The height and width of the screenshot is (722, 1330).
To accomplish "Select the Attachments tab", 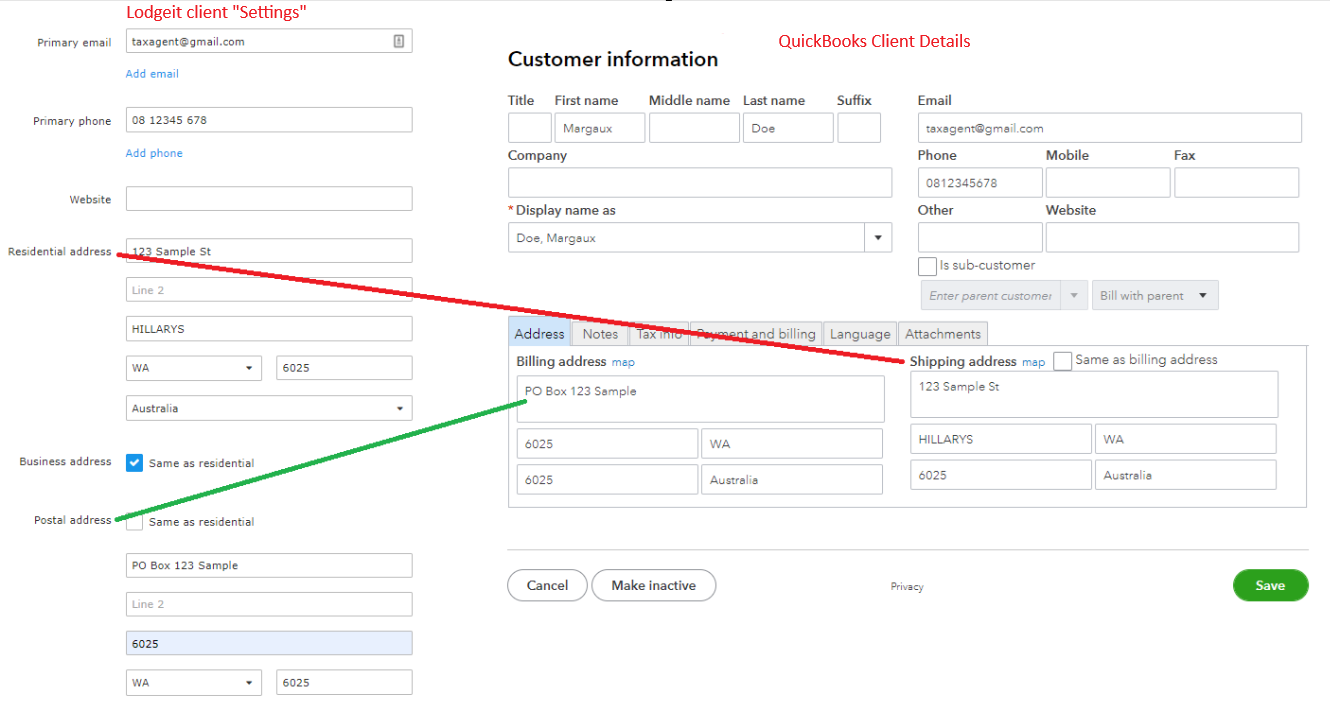I will [x=943, y=334].
